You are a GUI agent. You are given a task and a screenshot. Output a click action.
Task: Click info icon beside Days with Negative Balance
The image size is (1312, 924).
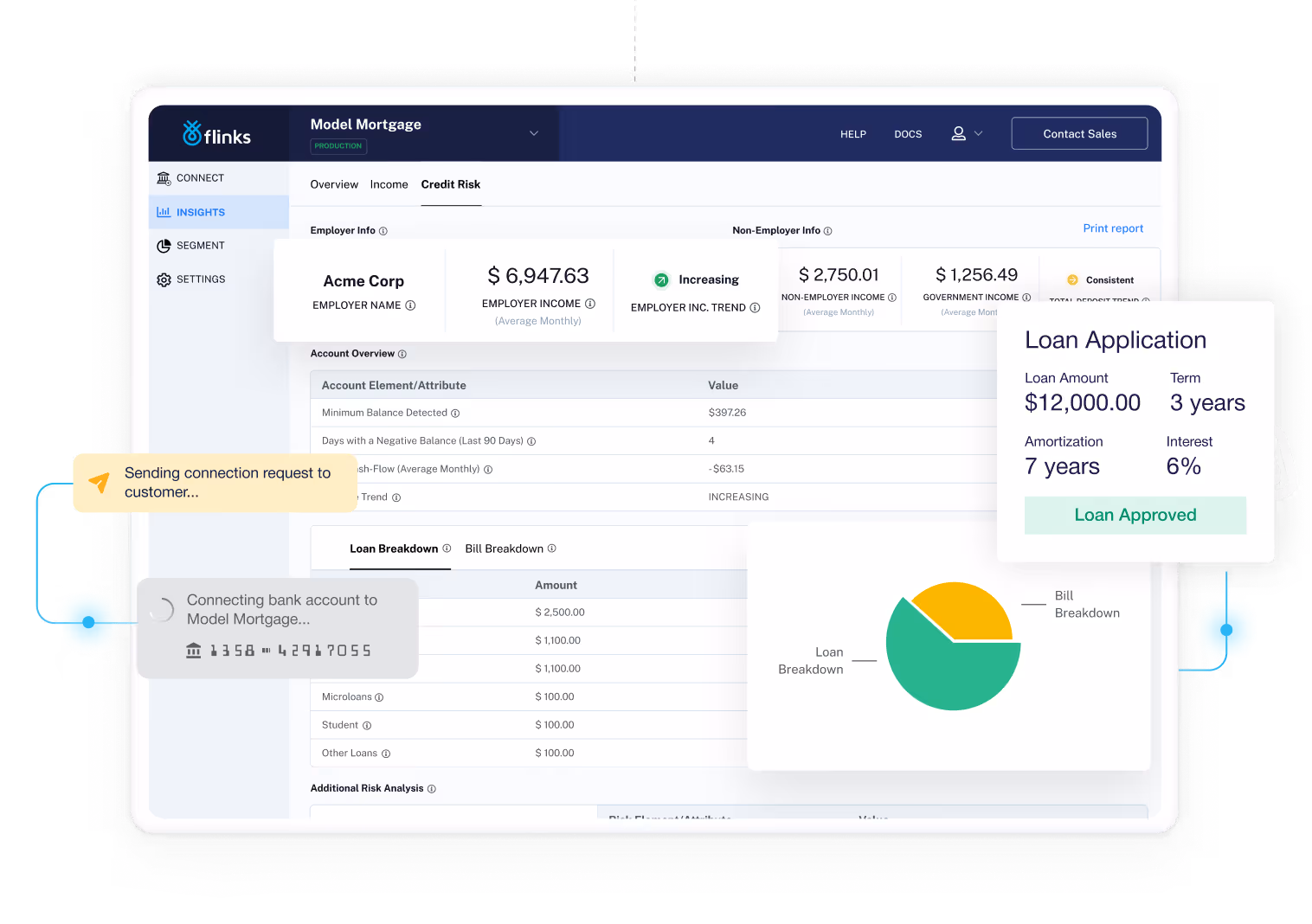[531, 441]
